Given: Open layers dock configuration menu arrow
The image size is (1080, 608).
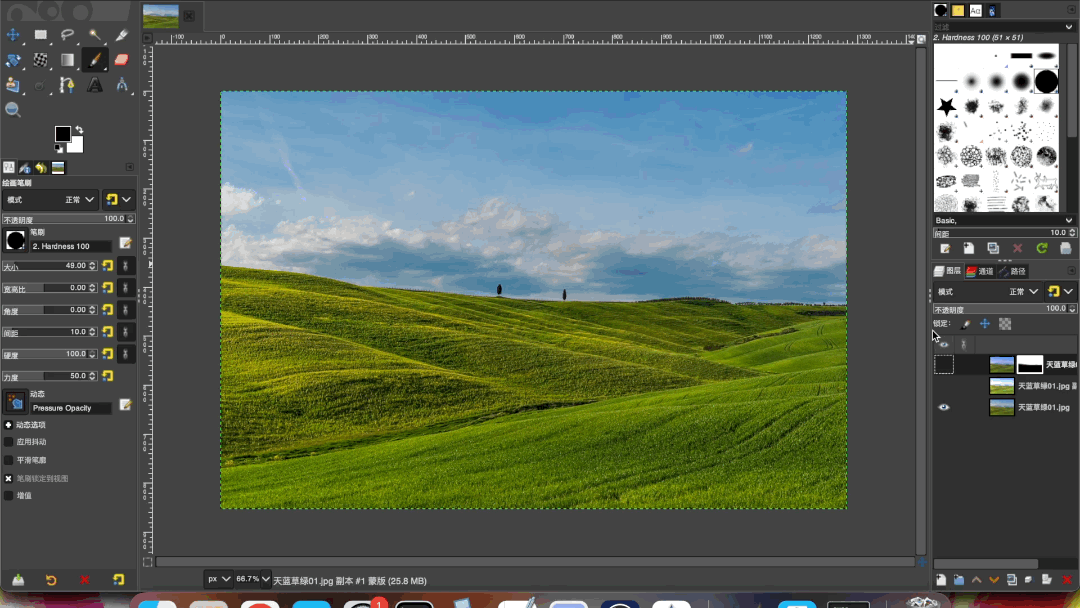Looking at the screenshot, I should [1071, 271].
